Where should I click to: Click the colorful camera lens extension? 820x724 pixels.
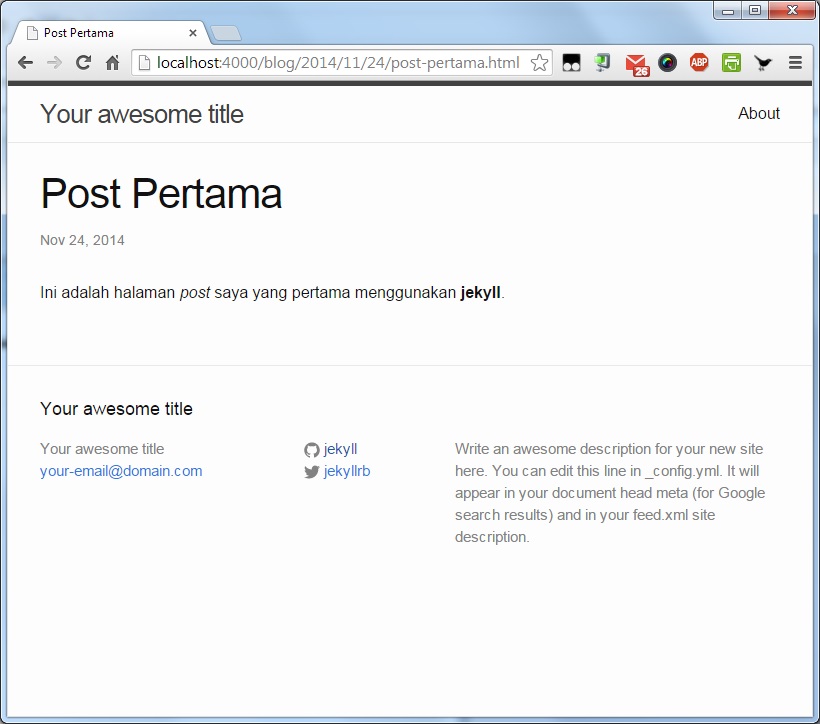pyautogui.click(x=668, y=63)
